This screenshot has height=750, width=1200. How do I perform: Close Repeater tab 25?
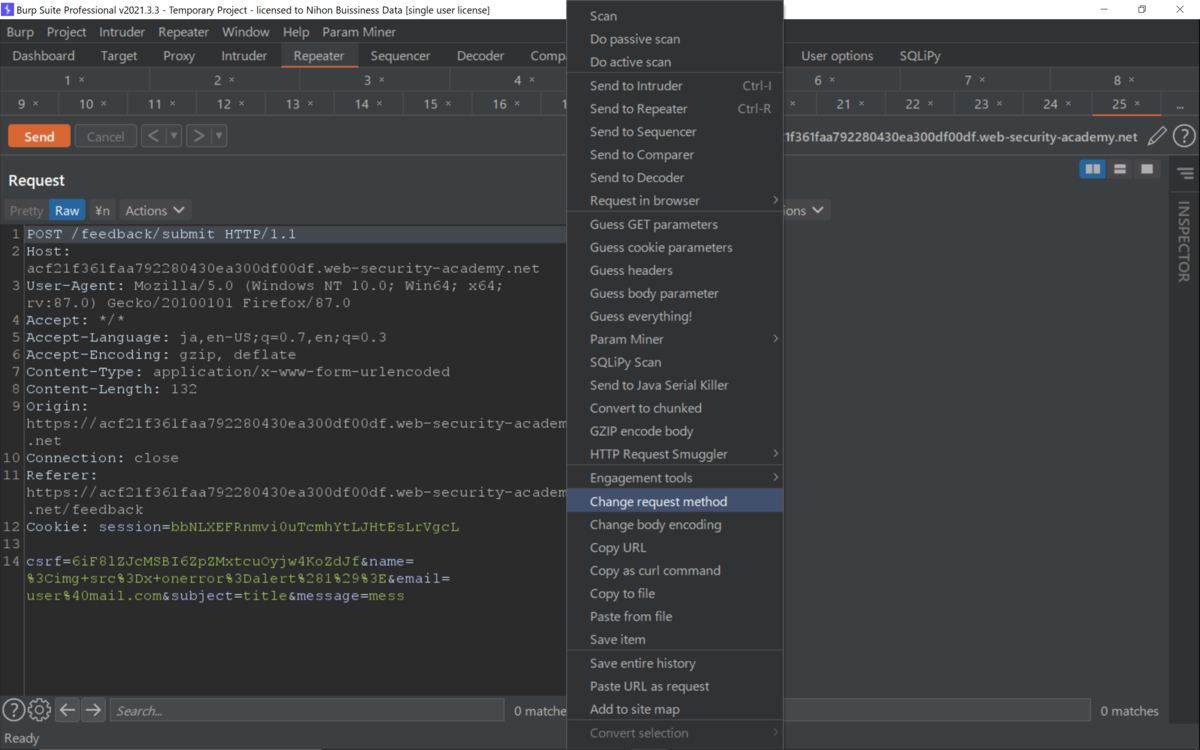1137,104
